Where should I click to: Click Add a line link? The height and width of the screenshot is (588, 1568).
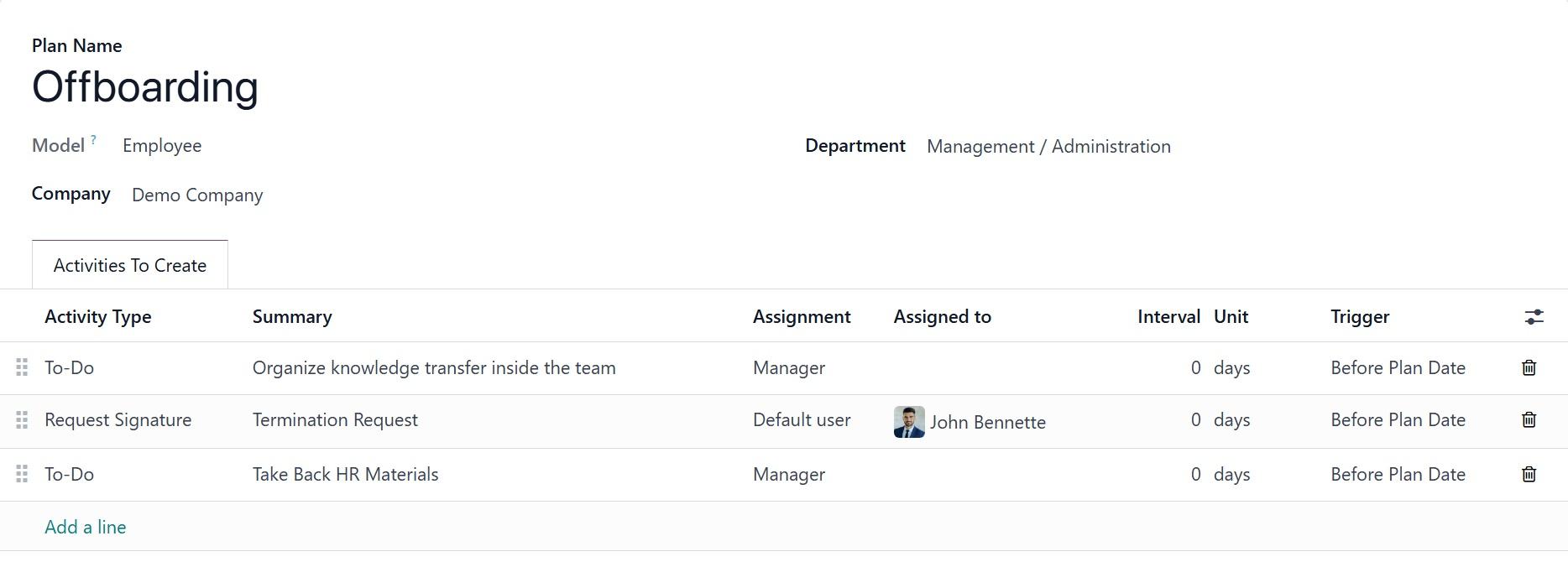(86, 527)
